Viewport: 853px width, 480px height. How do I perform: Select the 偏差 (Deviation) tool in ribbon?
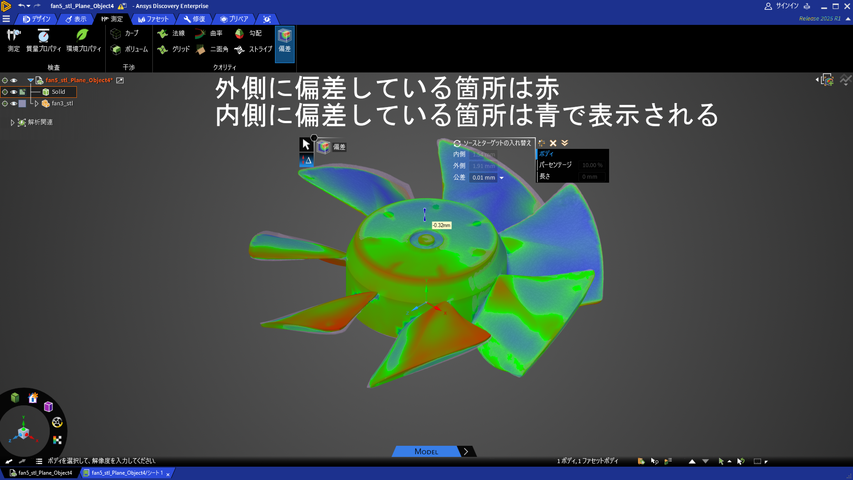click(x=284, y=40)
